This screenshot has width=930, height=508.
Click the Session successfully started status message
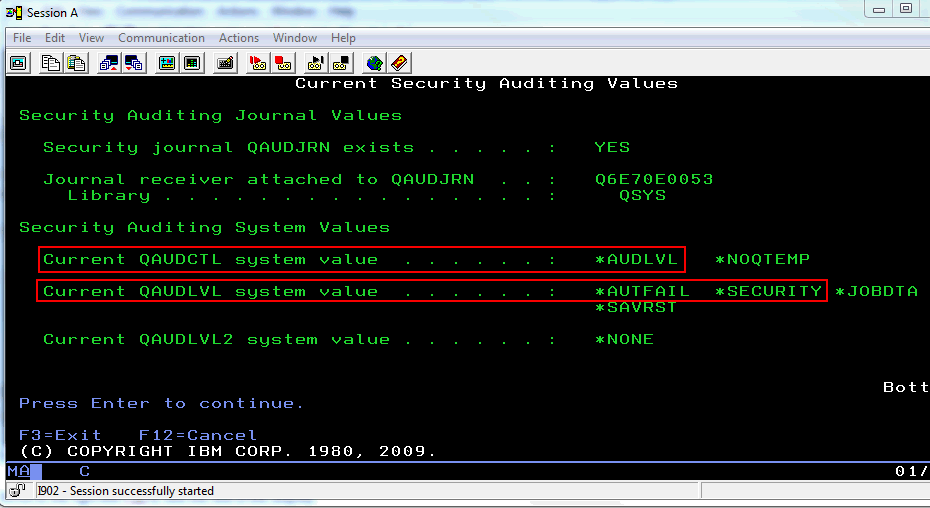tap(125, 491)
